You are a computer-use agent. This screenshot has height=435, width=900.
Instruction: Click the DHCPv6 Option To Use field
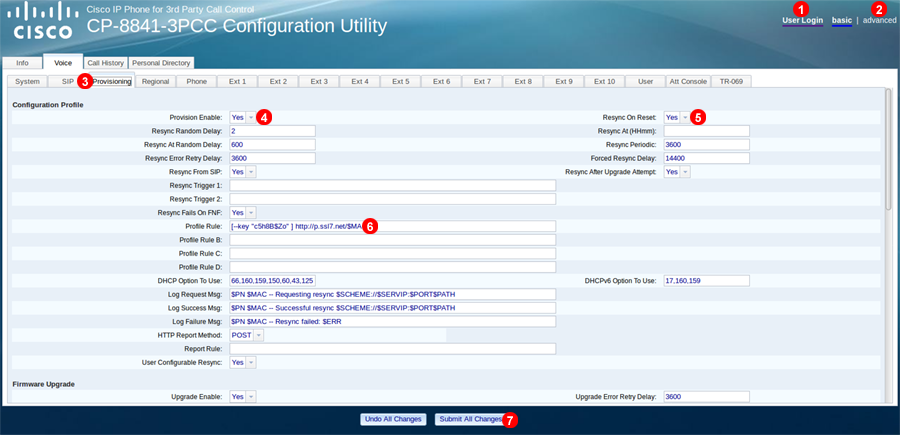[707, 281]
